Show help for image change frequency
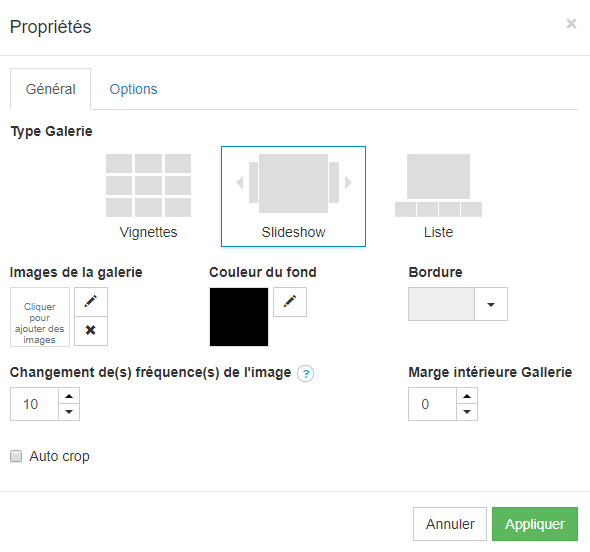Viewport: 590px width, 552px height. 306,374
